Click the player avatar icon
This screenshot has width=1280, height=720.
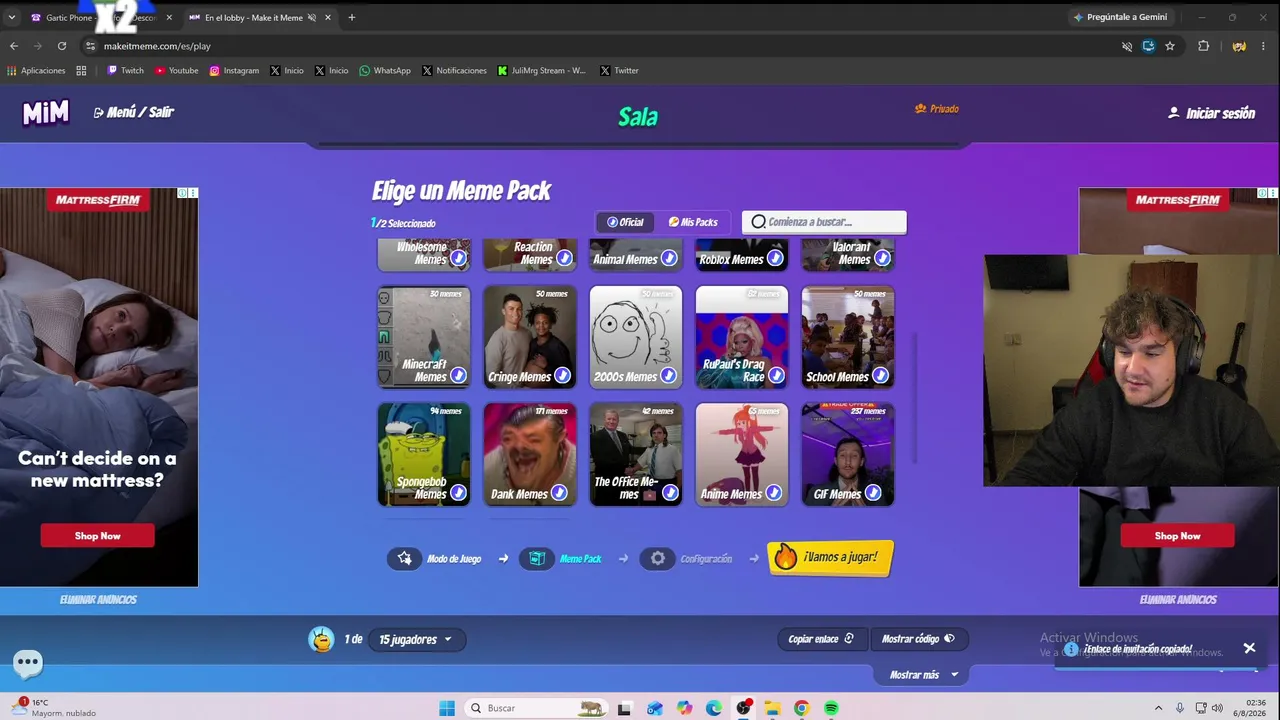coord(321,639)
